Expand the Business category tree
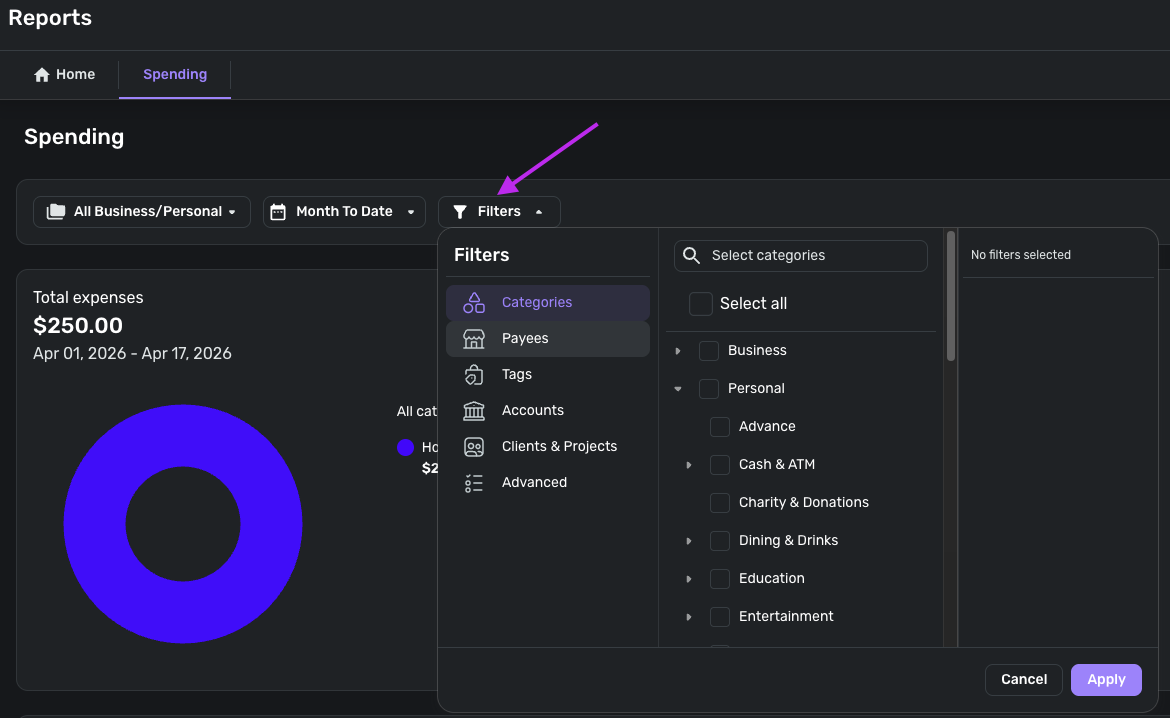 pyautogui.click(x=678, y=351)
